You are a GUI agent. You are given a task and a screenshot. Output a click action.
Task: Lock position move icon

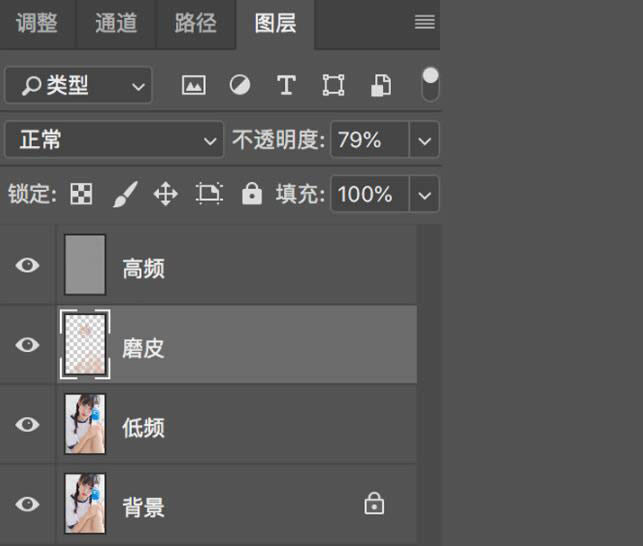click(x=165, y=194)
